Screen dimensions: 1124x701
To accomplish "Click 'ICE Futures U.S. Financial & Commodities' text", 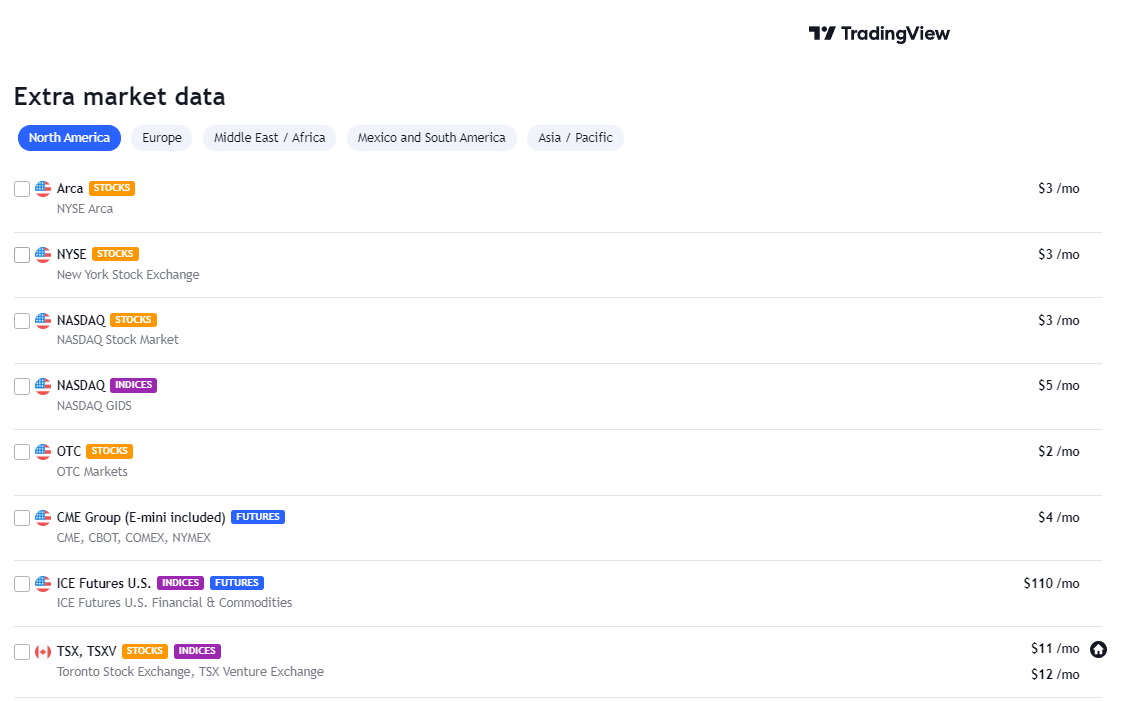I will point(175,603).
